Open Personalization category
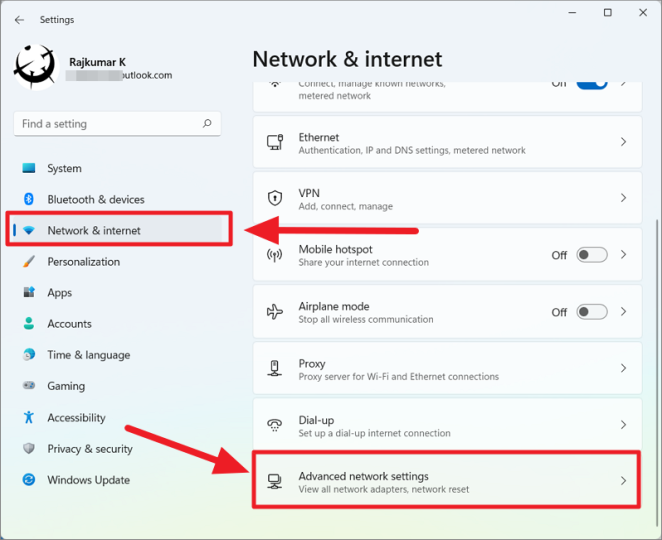662x540 pixels. coord(116,261)
